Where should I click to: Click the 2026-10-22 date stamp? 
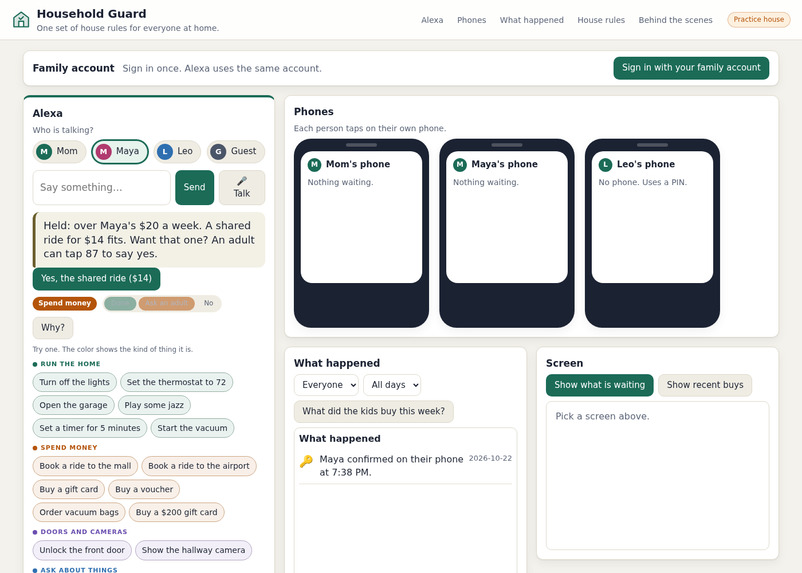[x=490, y=458]
